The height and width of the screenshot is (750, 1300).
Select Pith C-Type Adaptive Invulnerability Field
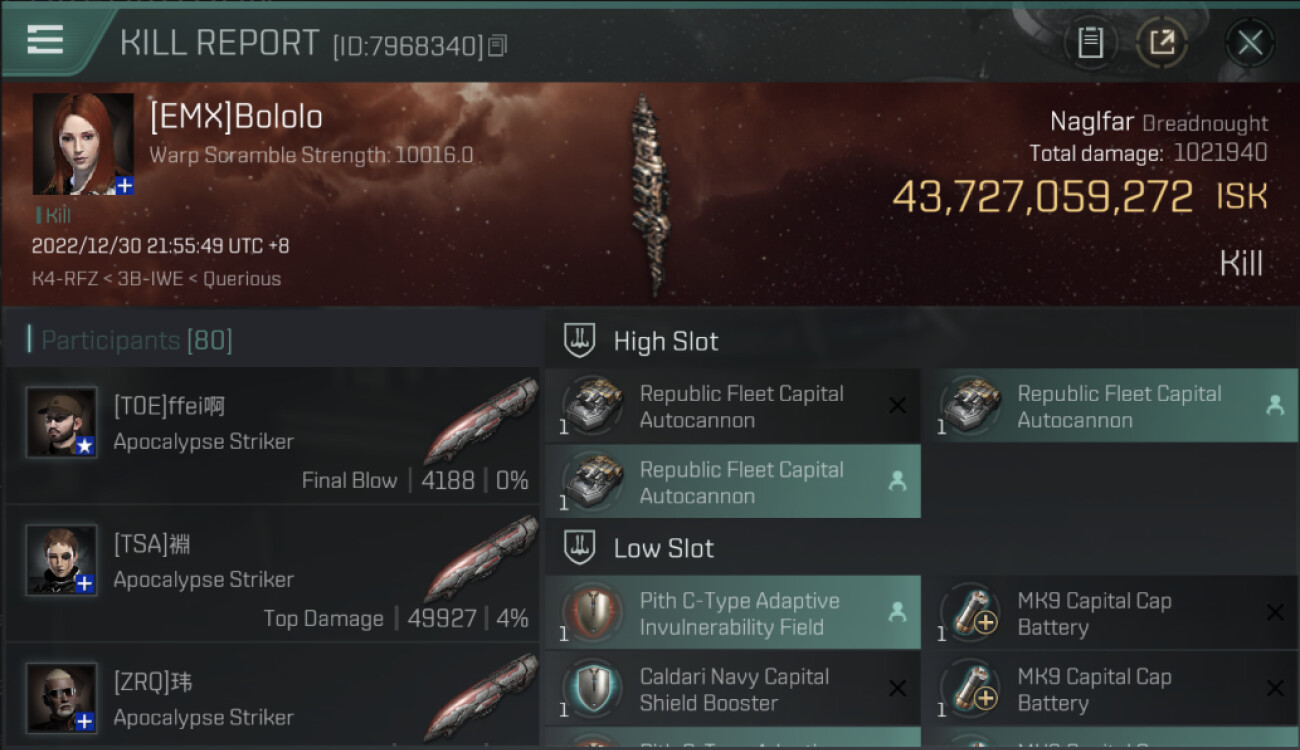coord(733,613)
